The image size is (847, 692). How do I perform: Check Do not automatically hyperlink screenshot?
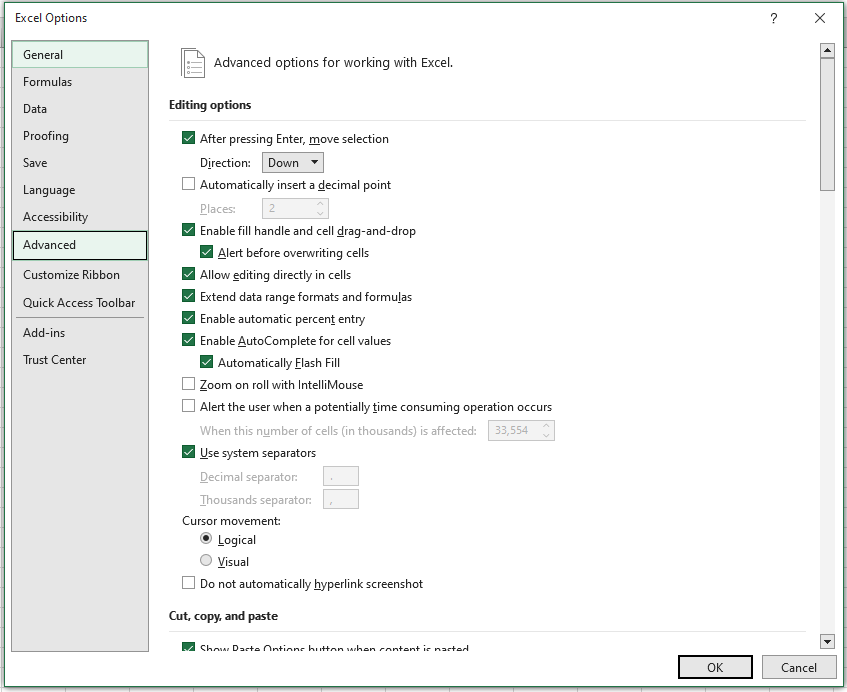coord(189,583)
